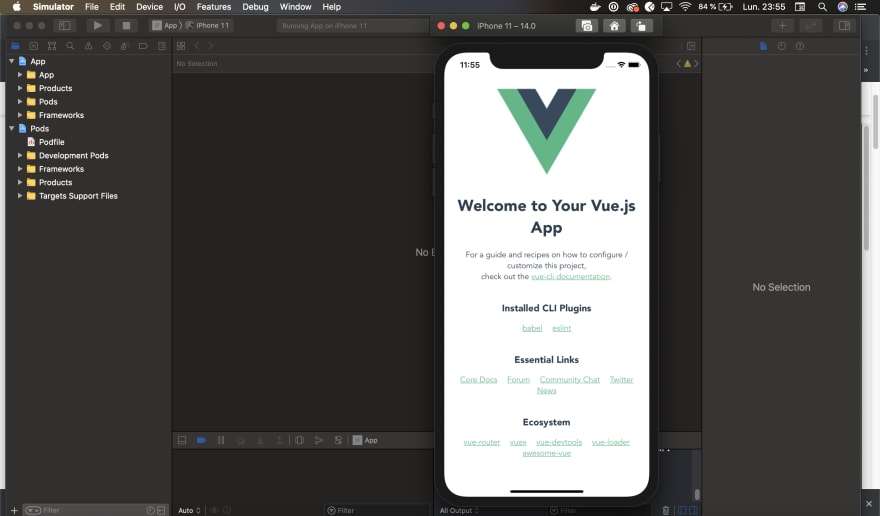Screen dimensions: 880x516
Task: Open the project navigator folder icon
Action: [x=15, y=46]
